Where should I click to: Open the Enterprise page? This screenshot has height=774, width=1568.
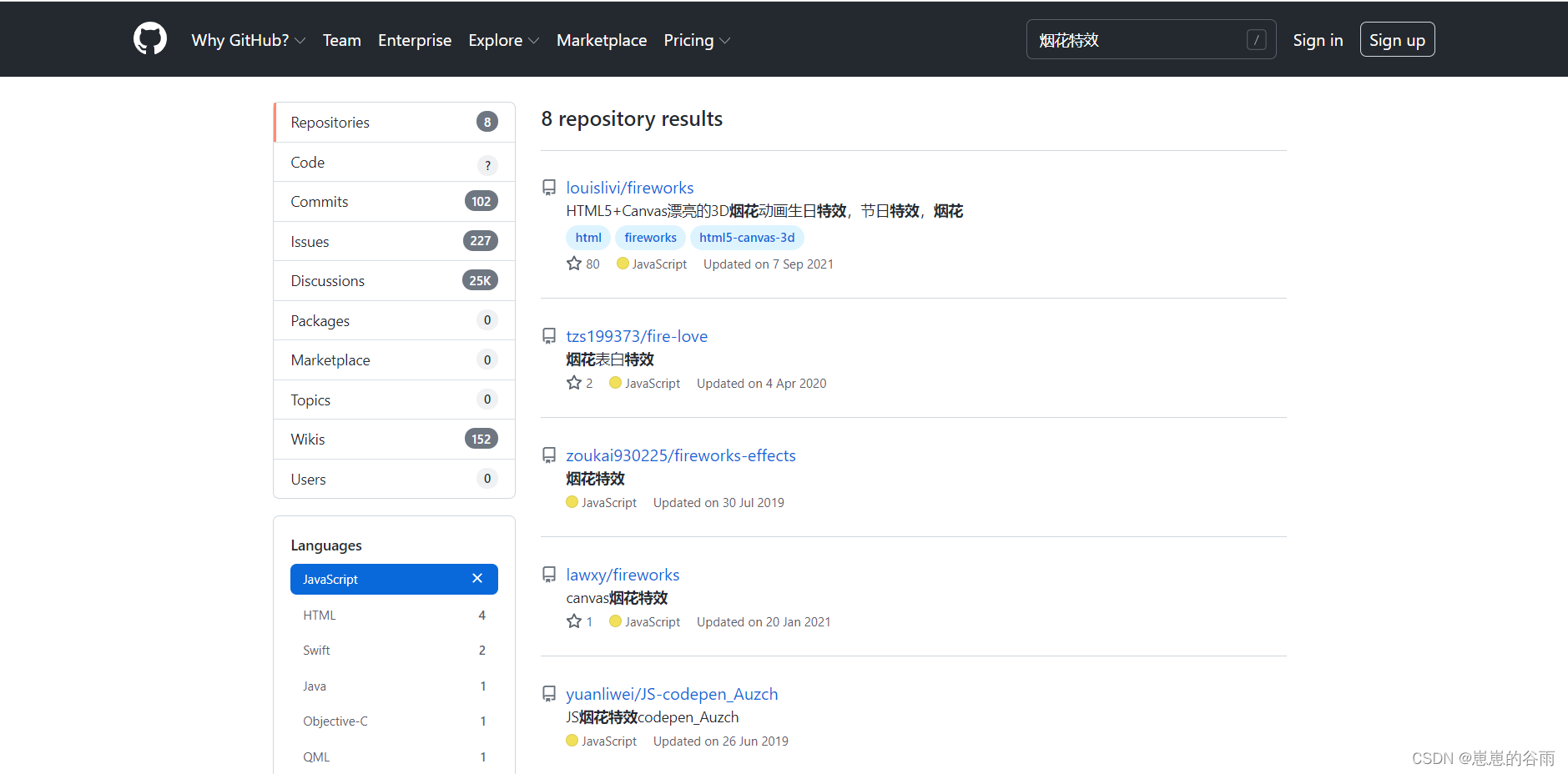415,40
